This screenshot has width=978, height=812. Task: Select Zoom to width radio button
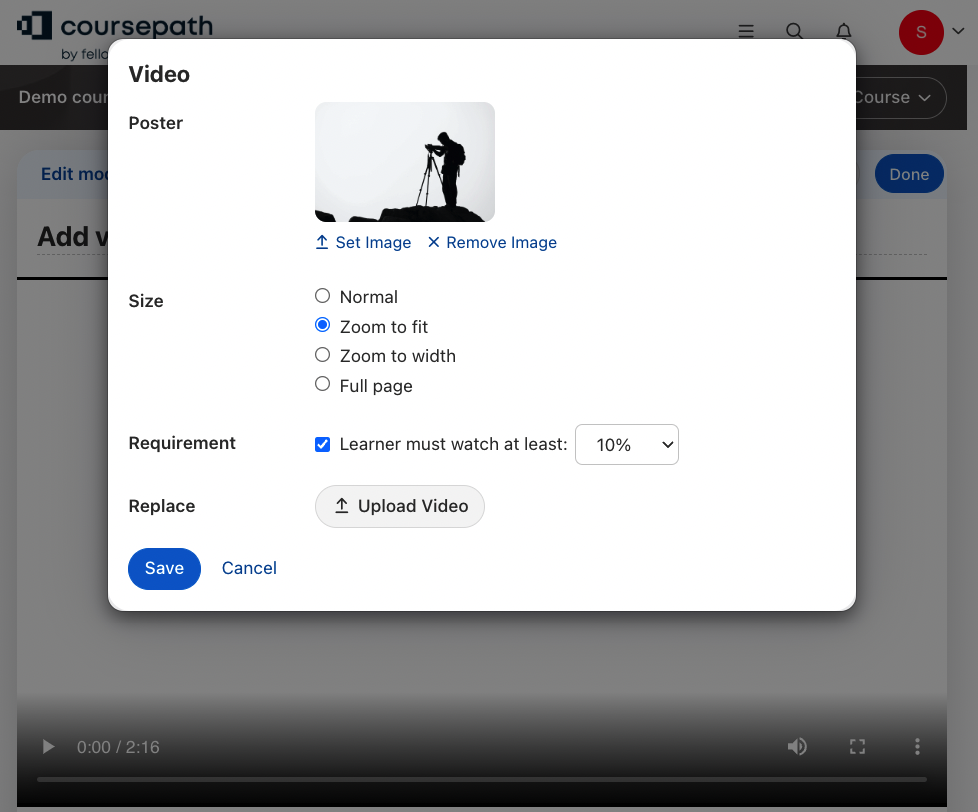(x=322, y=355)
